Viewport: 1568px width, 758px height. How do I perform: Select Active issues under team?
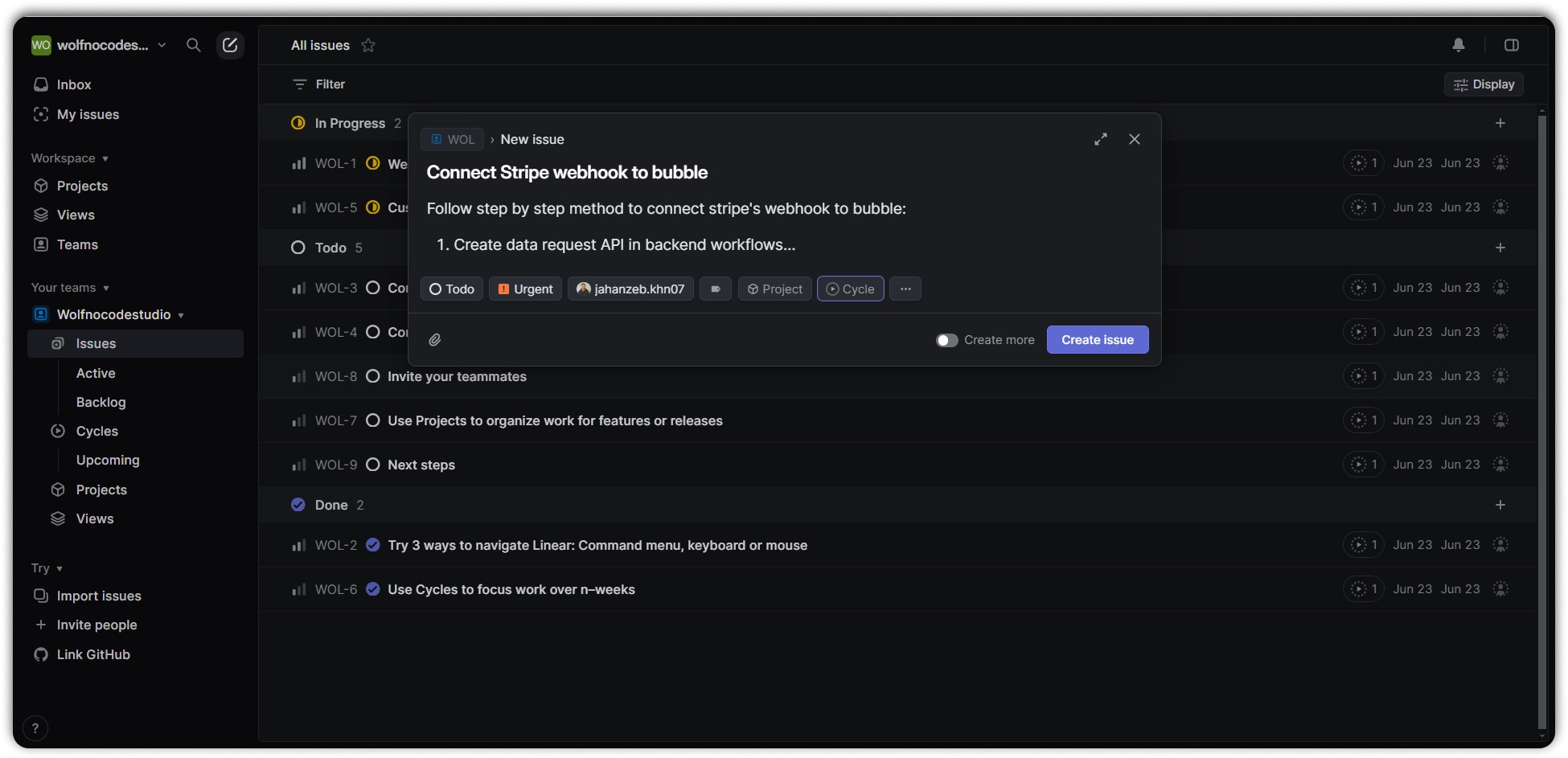point(96,373)
